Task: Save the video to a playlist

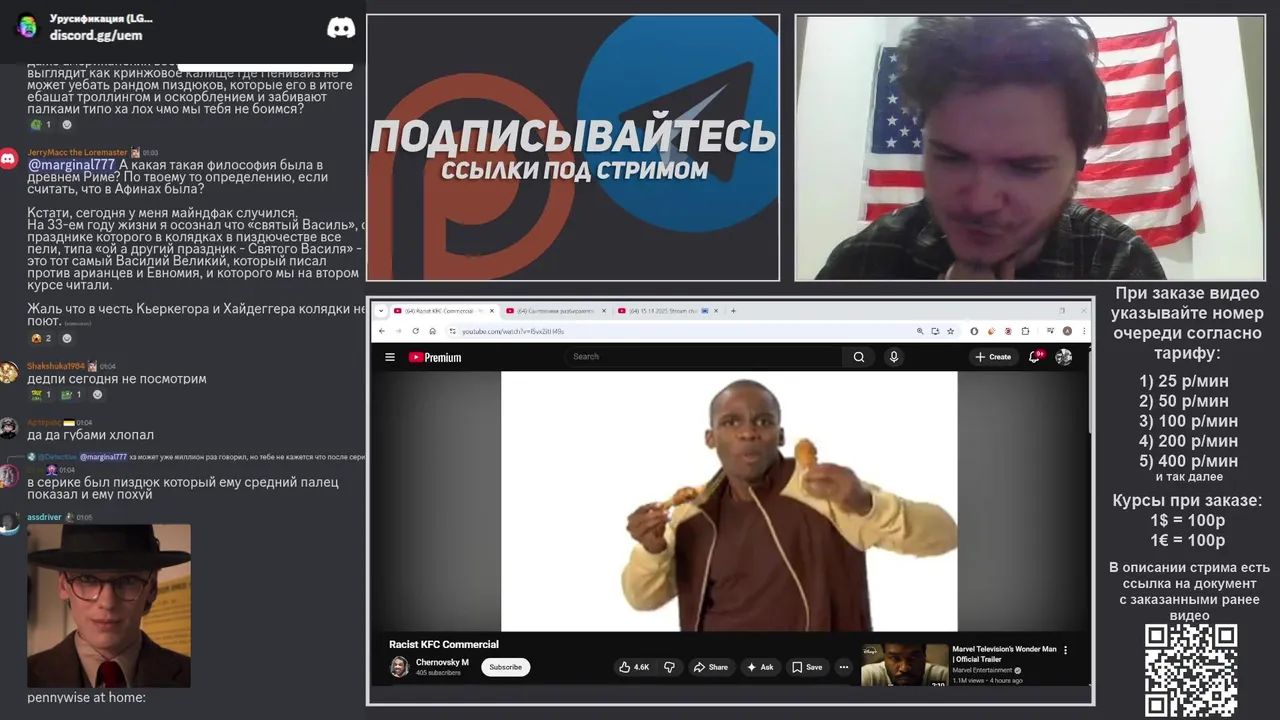Action: (x=807, y=667)
